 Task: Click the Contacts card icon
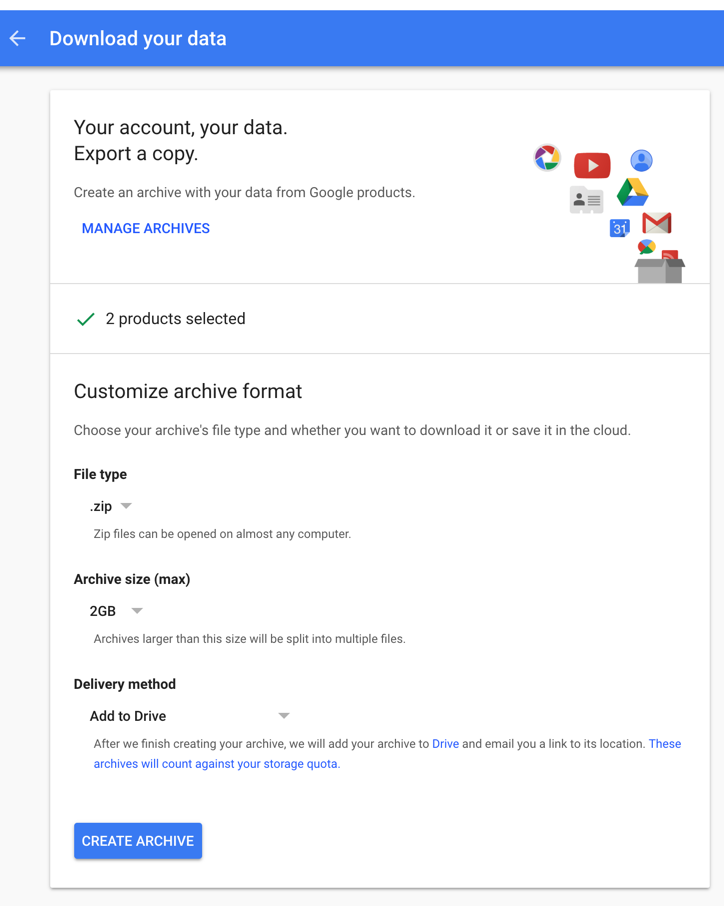click(586, 200)
